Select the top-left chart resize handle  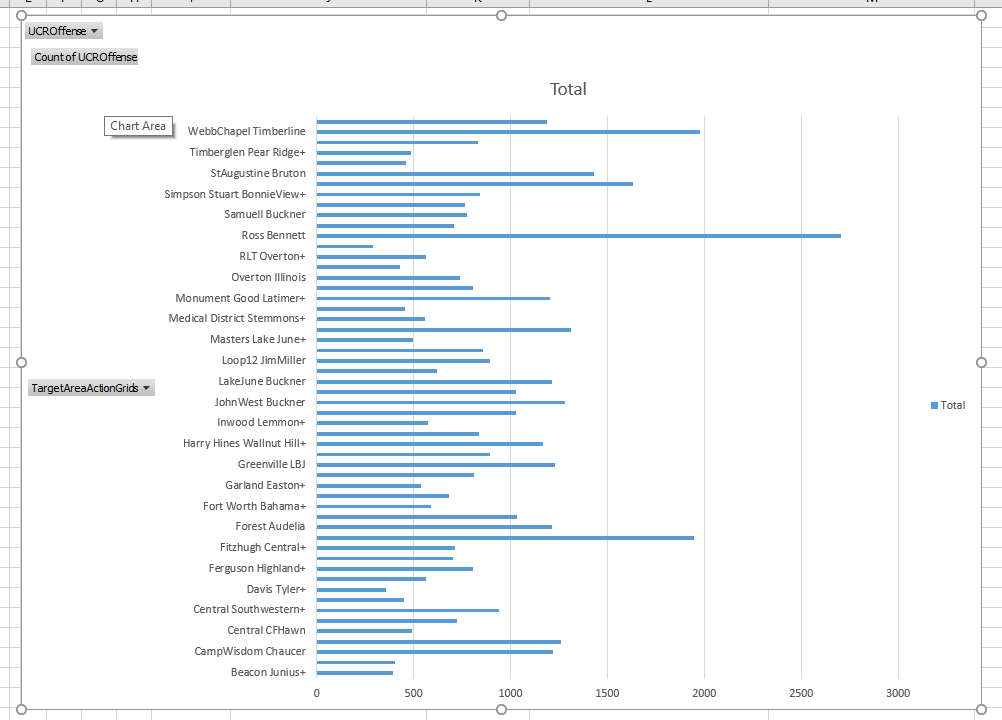(x=21, y=15)
